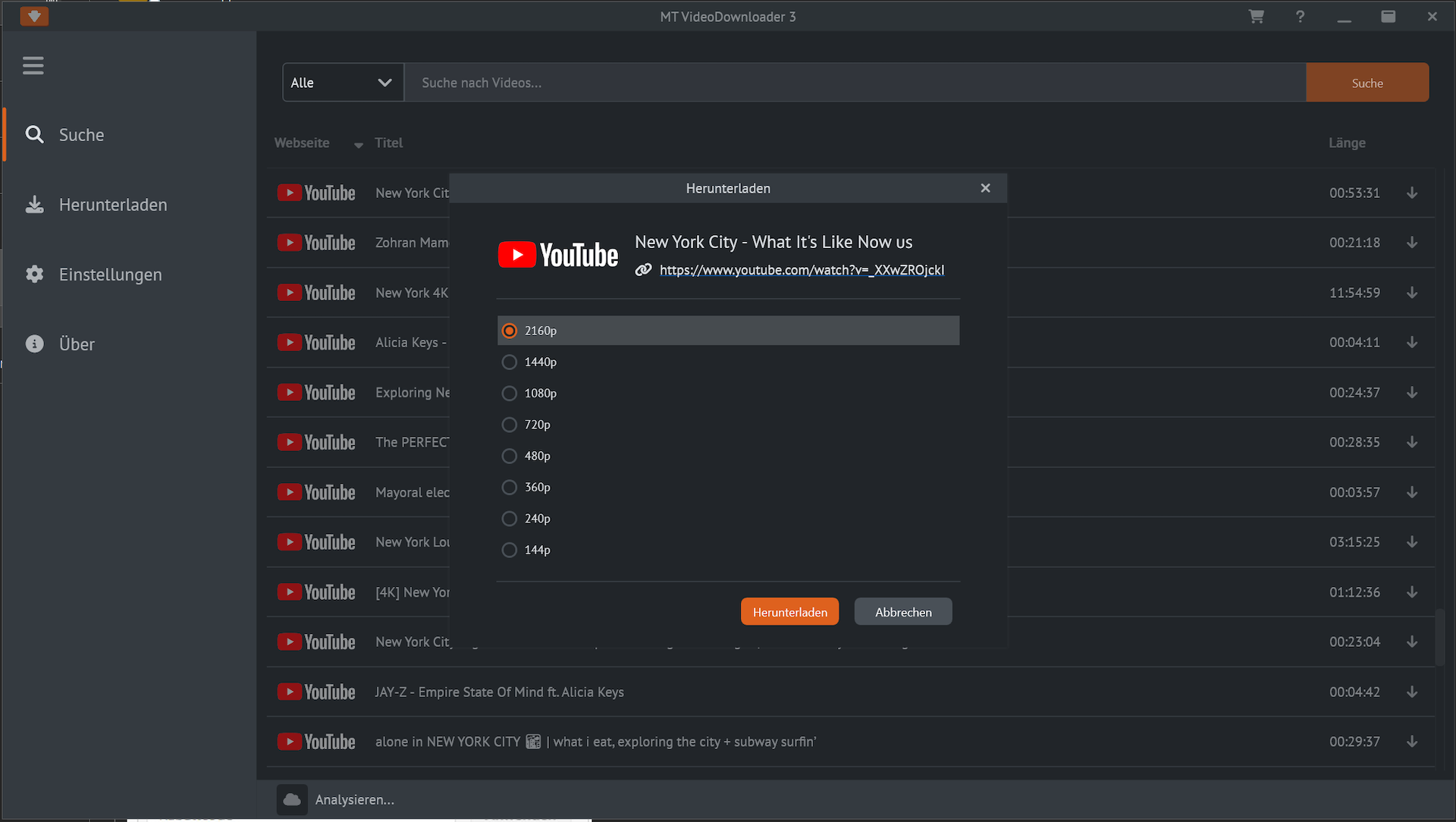Click the shopping cart icon

click(1257, 17)
